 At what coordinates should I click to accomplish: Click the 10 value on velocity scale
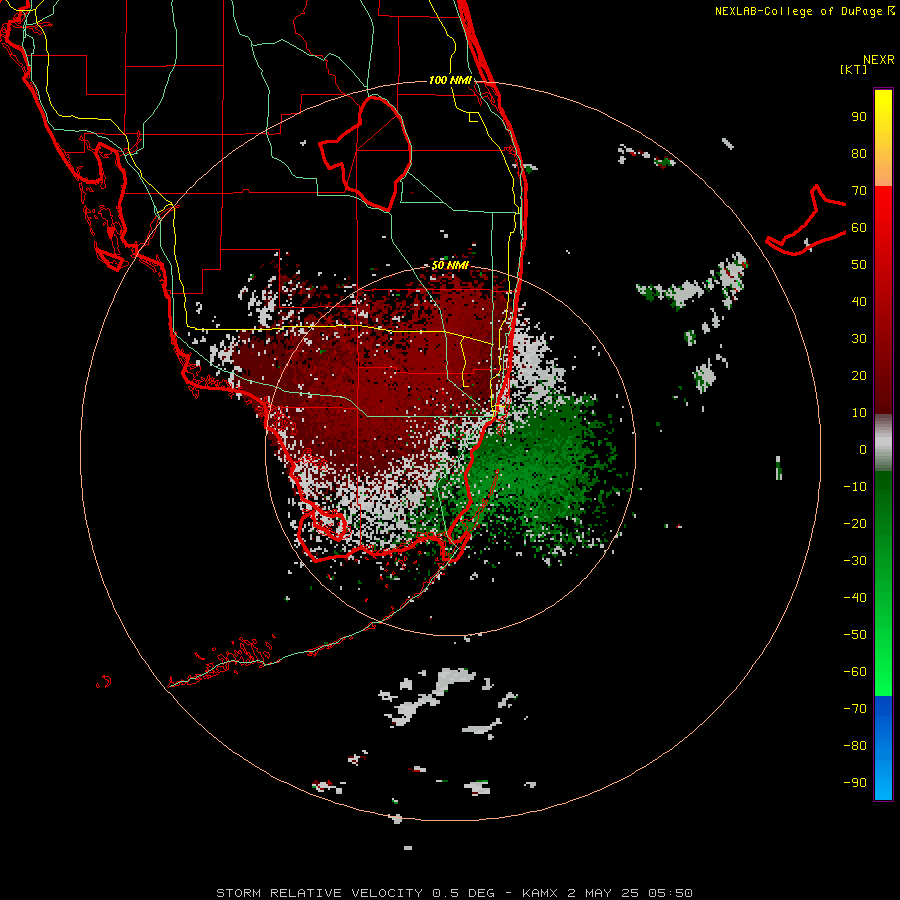859,413
